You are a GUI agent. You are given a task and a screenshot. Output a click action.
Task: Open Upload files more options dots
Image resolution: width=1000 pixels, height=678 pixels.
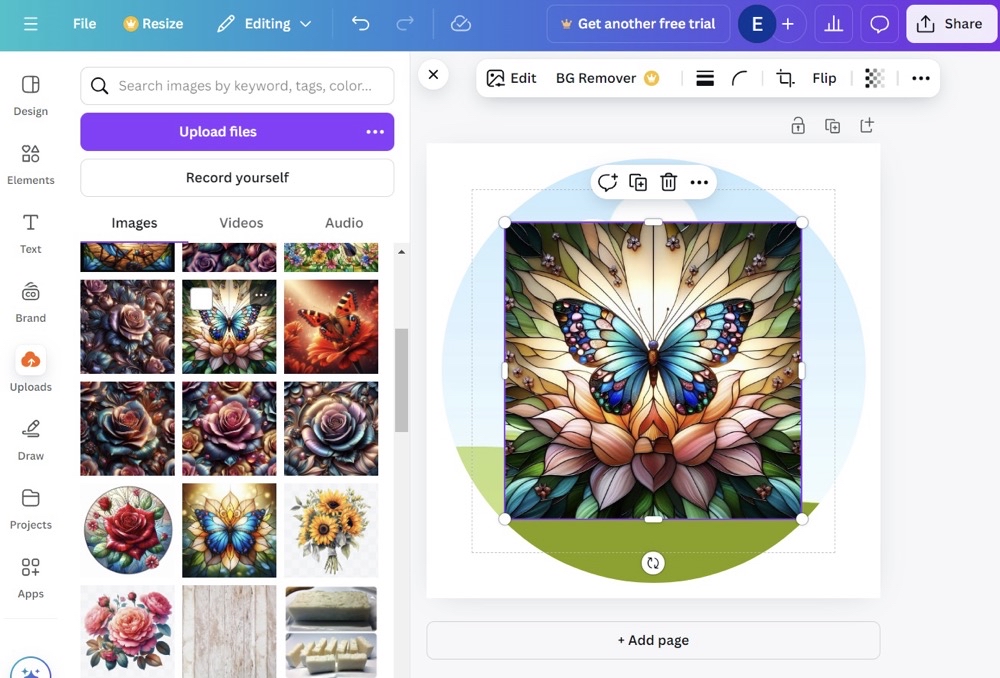(x=375, y=131)
